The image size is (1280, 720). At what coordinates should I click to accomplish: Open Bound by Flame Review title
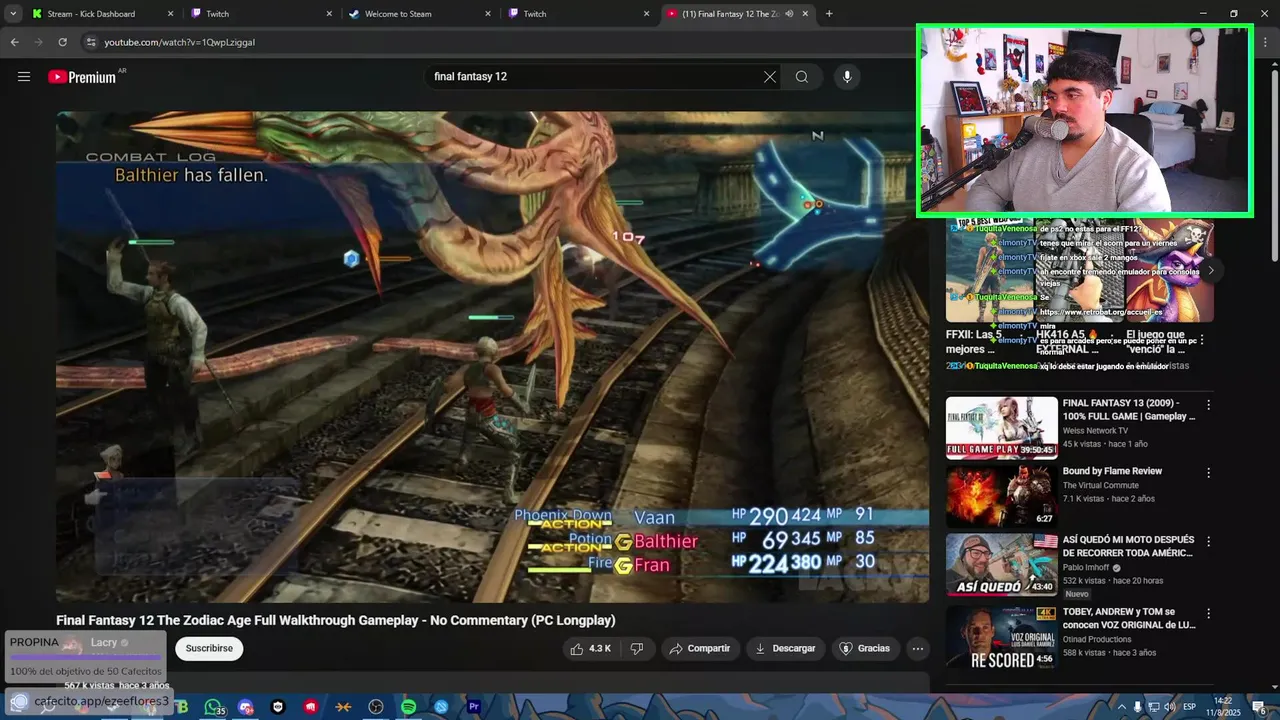click(1112, 471)
